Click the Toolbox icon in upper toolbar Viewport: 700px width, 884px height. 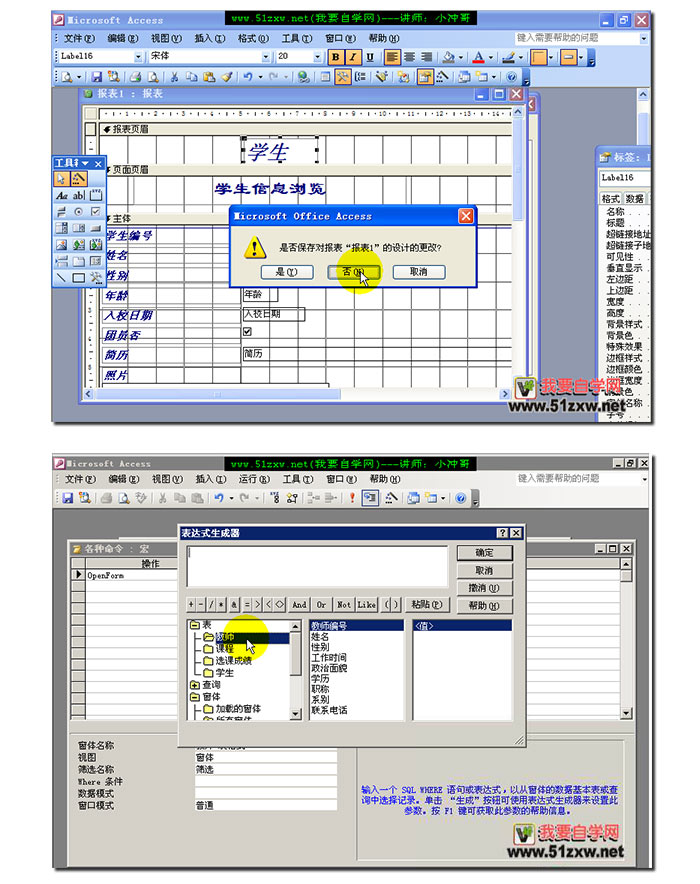(343, 77)
